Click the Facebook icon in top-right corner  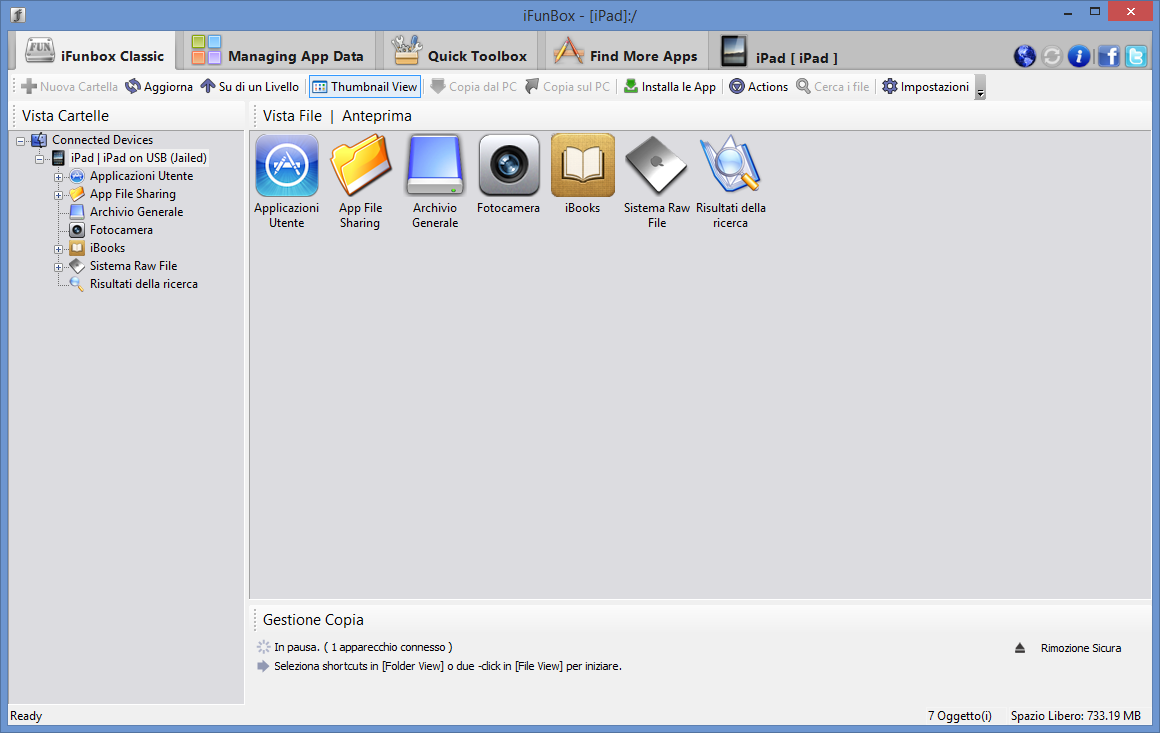(x=1108, y=56)
